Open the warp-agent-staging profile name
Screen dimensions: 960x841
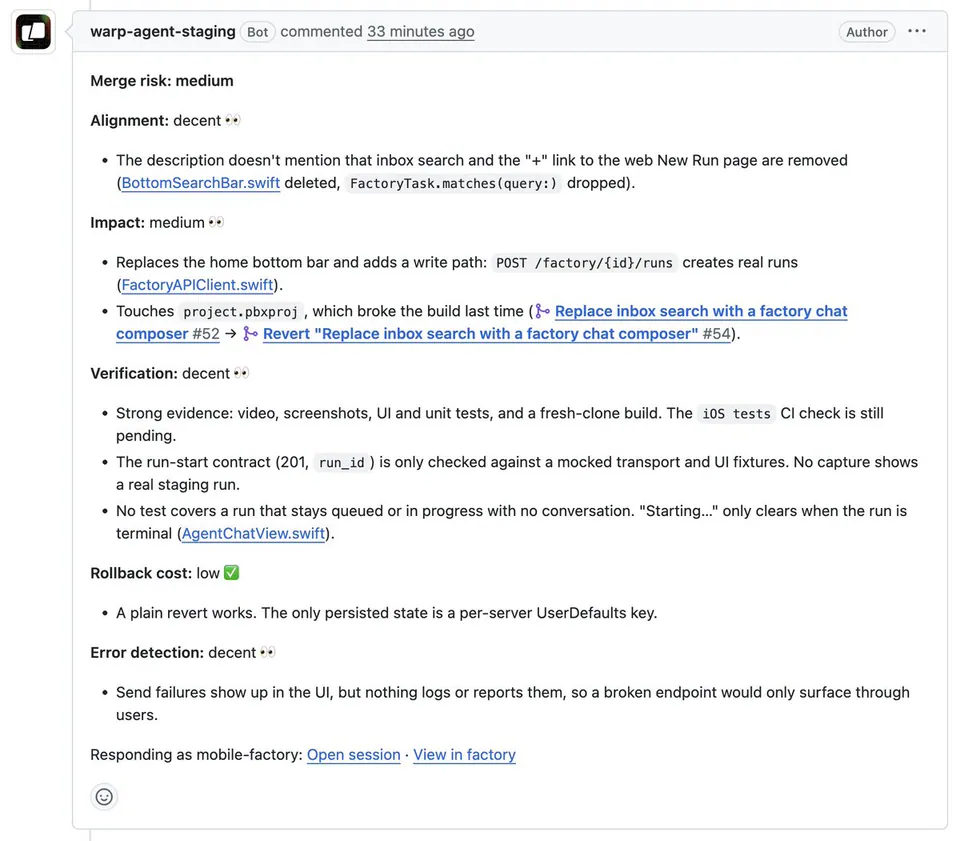[163, 31]
